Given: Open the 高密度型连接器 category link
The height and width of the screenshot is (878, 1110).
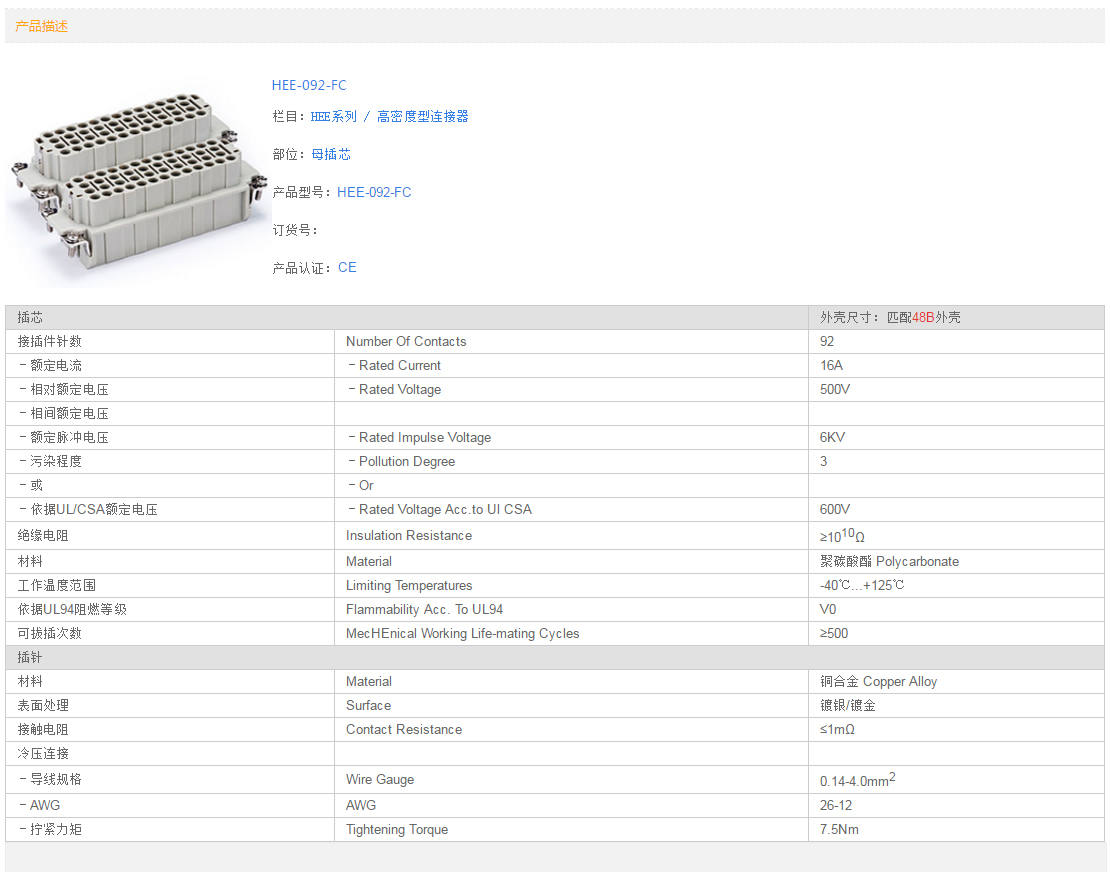Looking at the screenshot, I should point(422,116).
